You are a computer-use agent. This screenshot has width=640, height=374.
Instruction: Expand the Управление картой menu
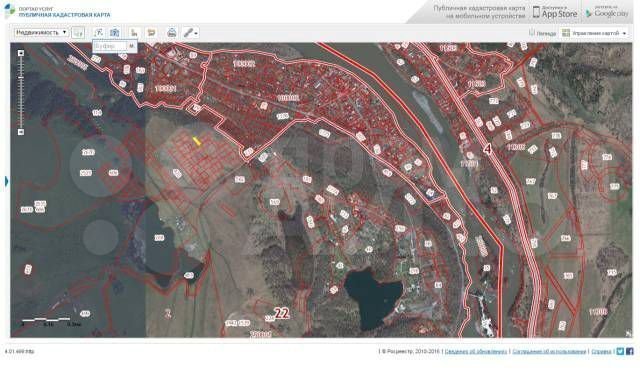[x=594, y=33]
